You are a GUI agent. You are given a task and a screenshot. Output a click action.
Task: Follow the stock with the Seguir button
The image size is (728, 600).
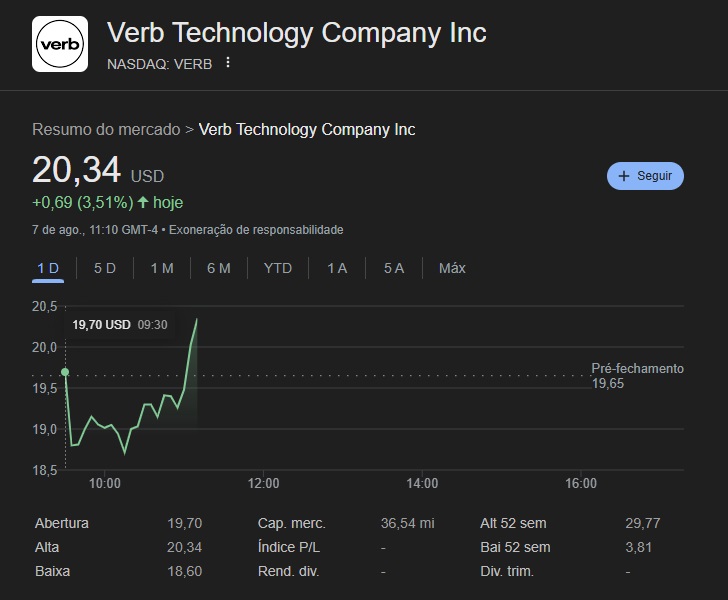click(x=645, y=176)
